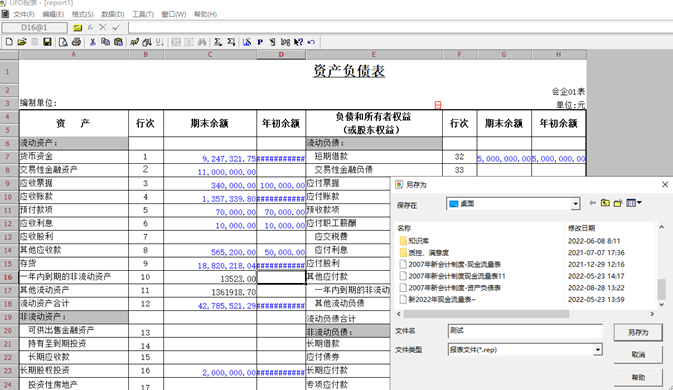Image resolution: width=673 pixels, height=390 pixels.
Task: Click the 流动资产合计 cell
Action: 73,304
